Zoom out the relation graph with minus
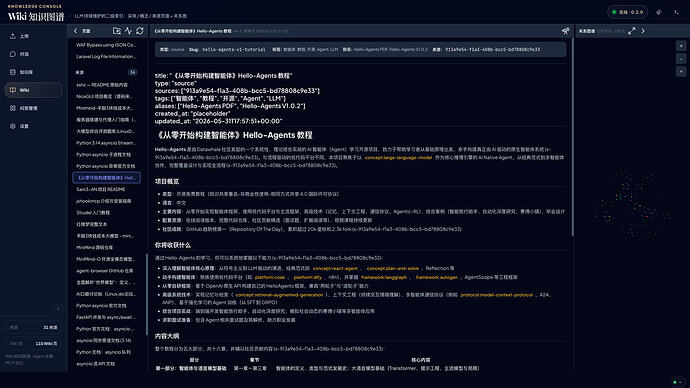This screenshot has height=388, width=690. pyautogui.click(x=681, y=59)
